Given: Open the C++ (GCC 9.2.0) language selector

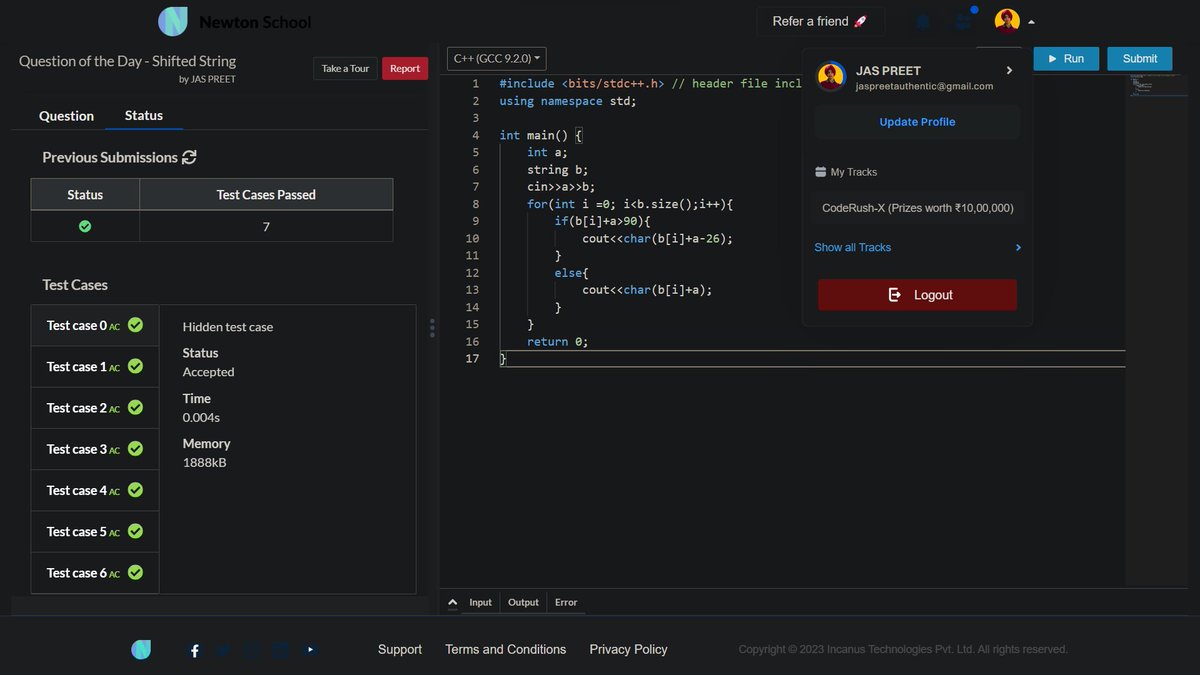Looking at the screenshot, I should 496,58.
